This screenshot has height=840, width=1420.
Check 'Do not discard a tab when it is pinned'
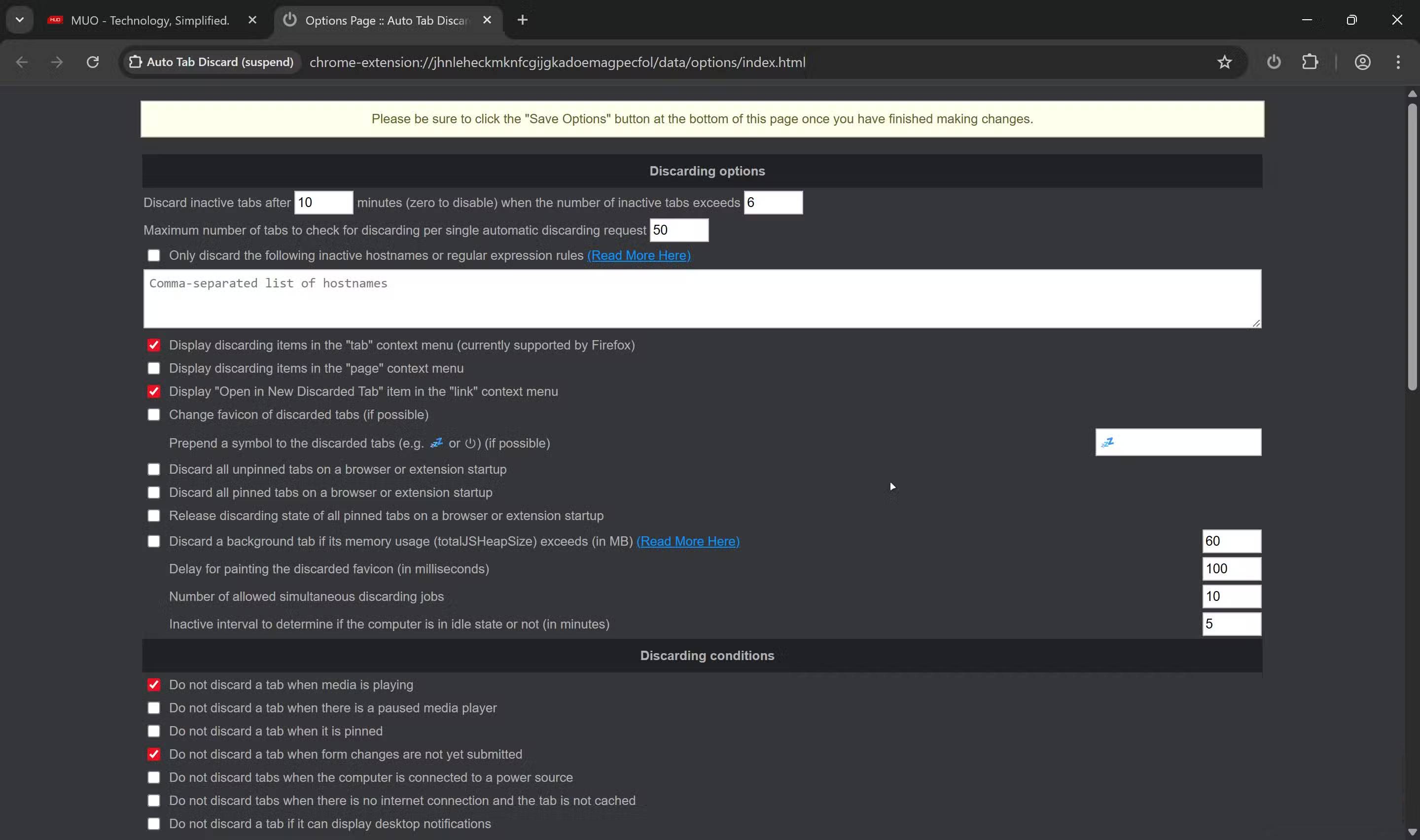[153, 732]
